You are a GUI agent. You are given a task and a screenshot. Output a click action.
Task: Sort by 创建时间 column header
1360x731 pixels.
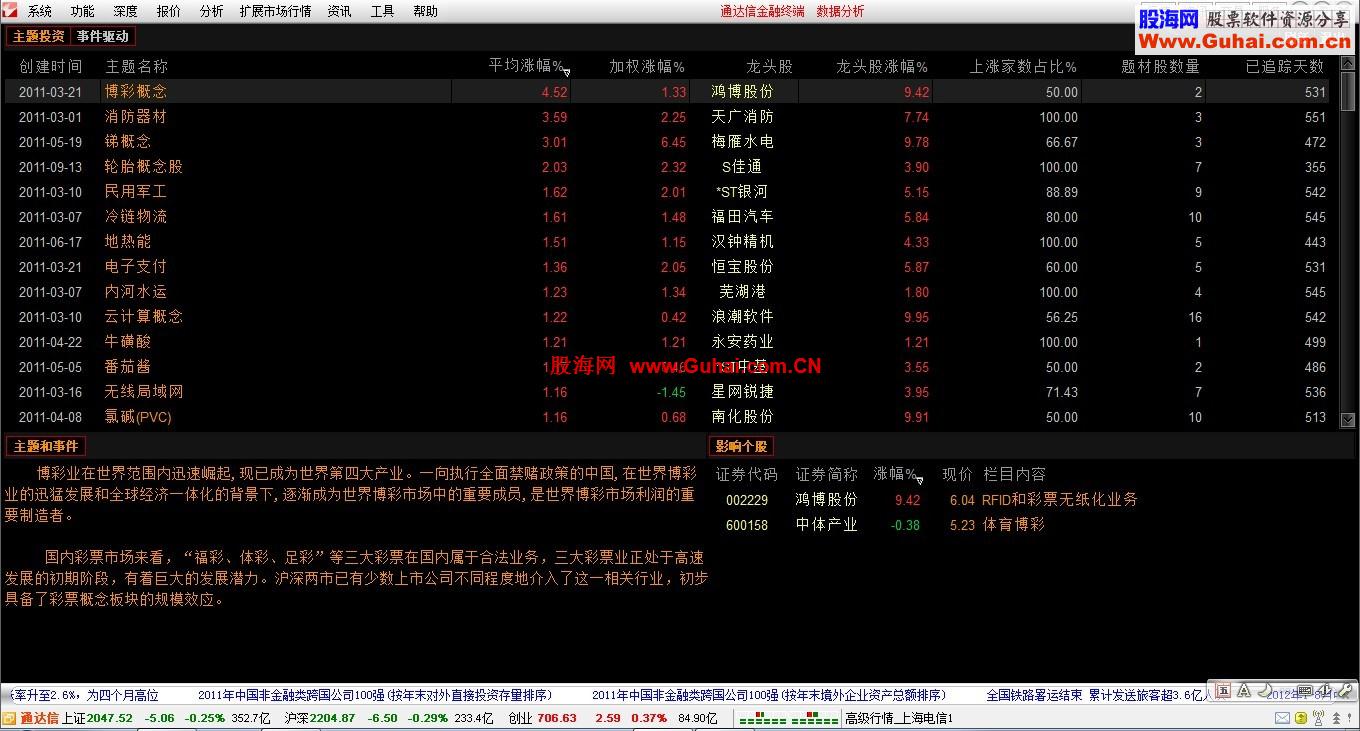pyautogui.click(x=51, y=66)
